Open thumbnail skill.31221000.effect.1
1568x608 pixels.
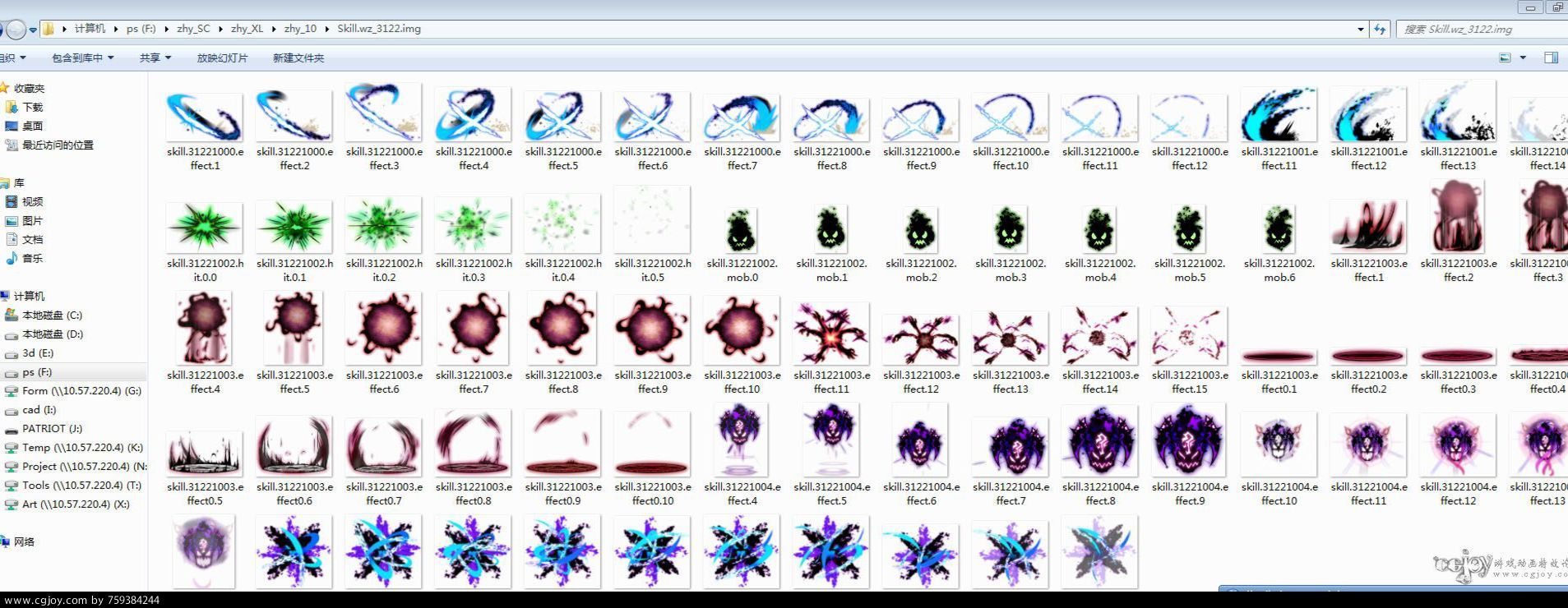click(205, 117)
